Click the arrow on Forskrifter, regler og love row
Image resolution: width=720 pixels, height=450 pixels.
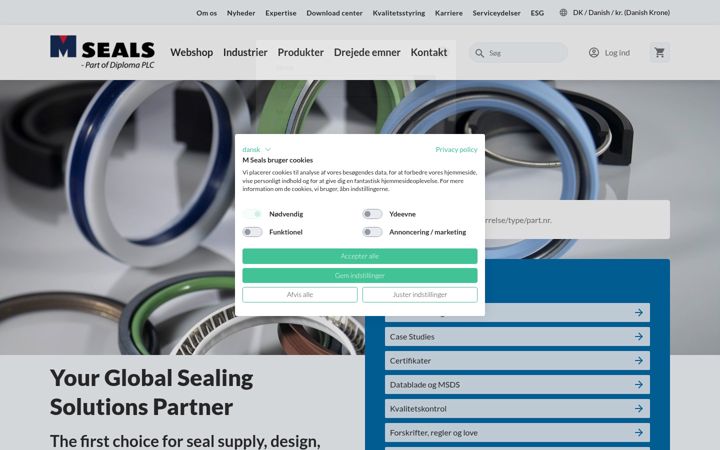pyautogui.click(x=639, y=433)
